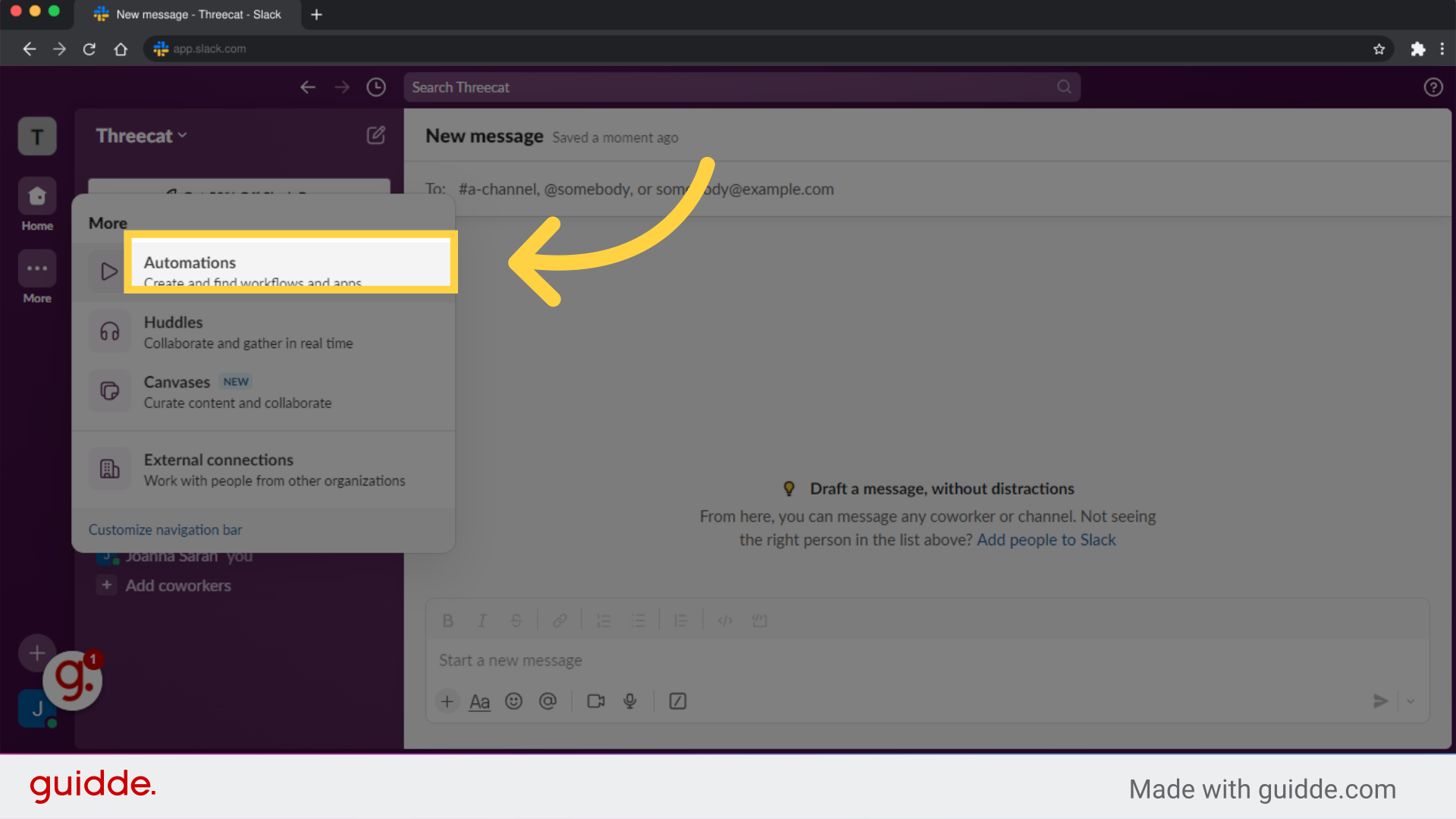
Task: Toggle code block formatting
Action: click(x=759, y=620)
